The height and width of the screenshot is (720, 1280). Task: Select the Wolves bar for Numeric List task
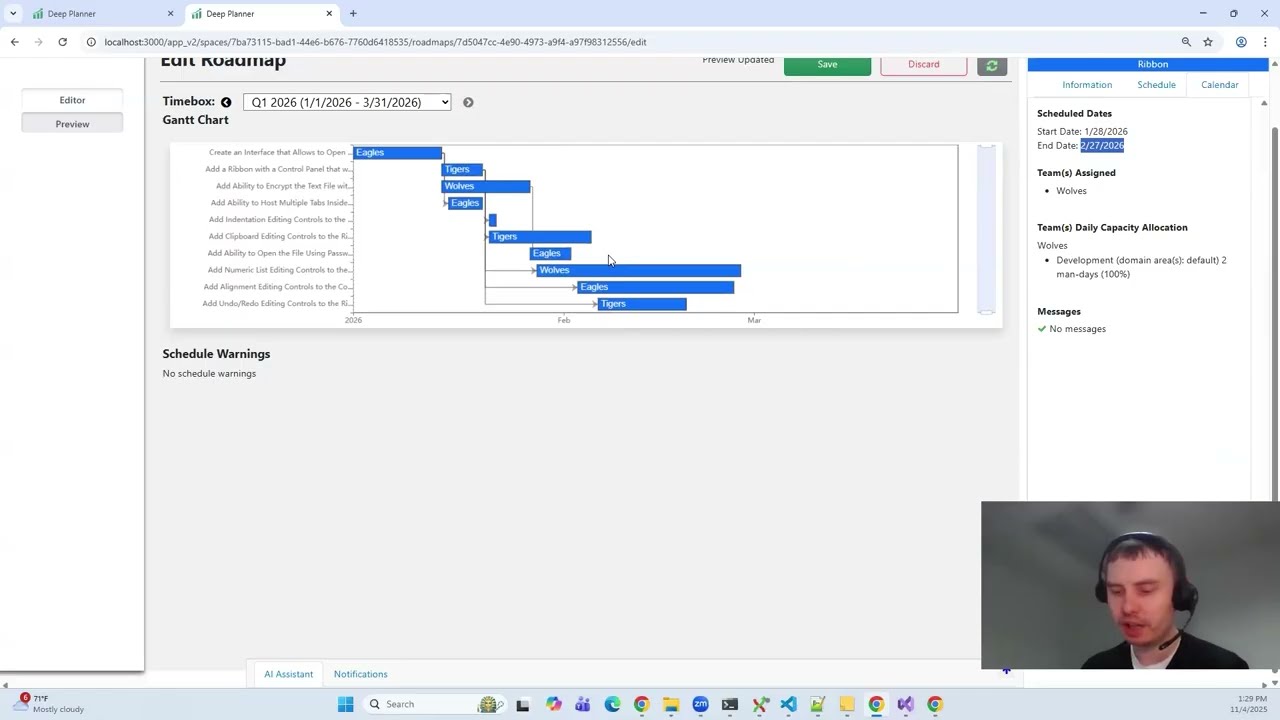[x=639, y=270]
